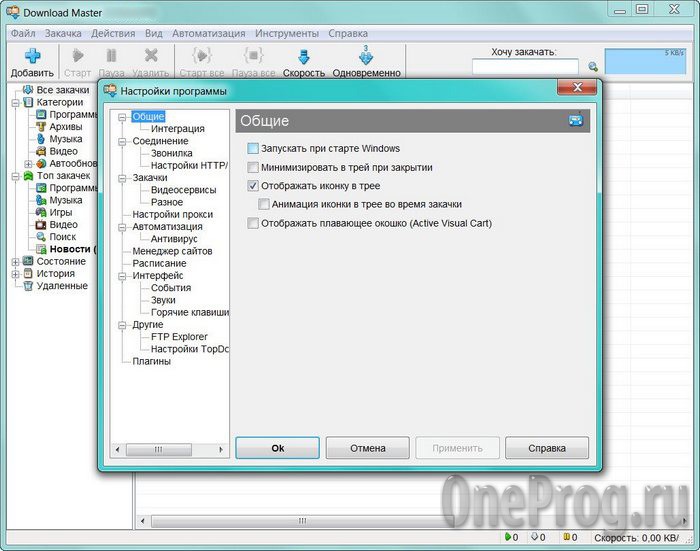The width and height of the screenshot is (700, 551).
Task: Select the Поиск icon in Топ закачек
Action: (41, 237)
